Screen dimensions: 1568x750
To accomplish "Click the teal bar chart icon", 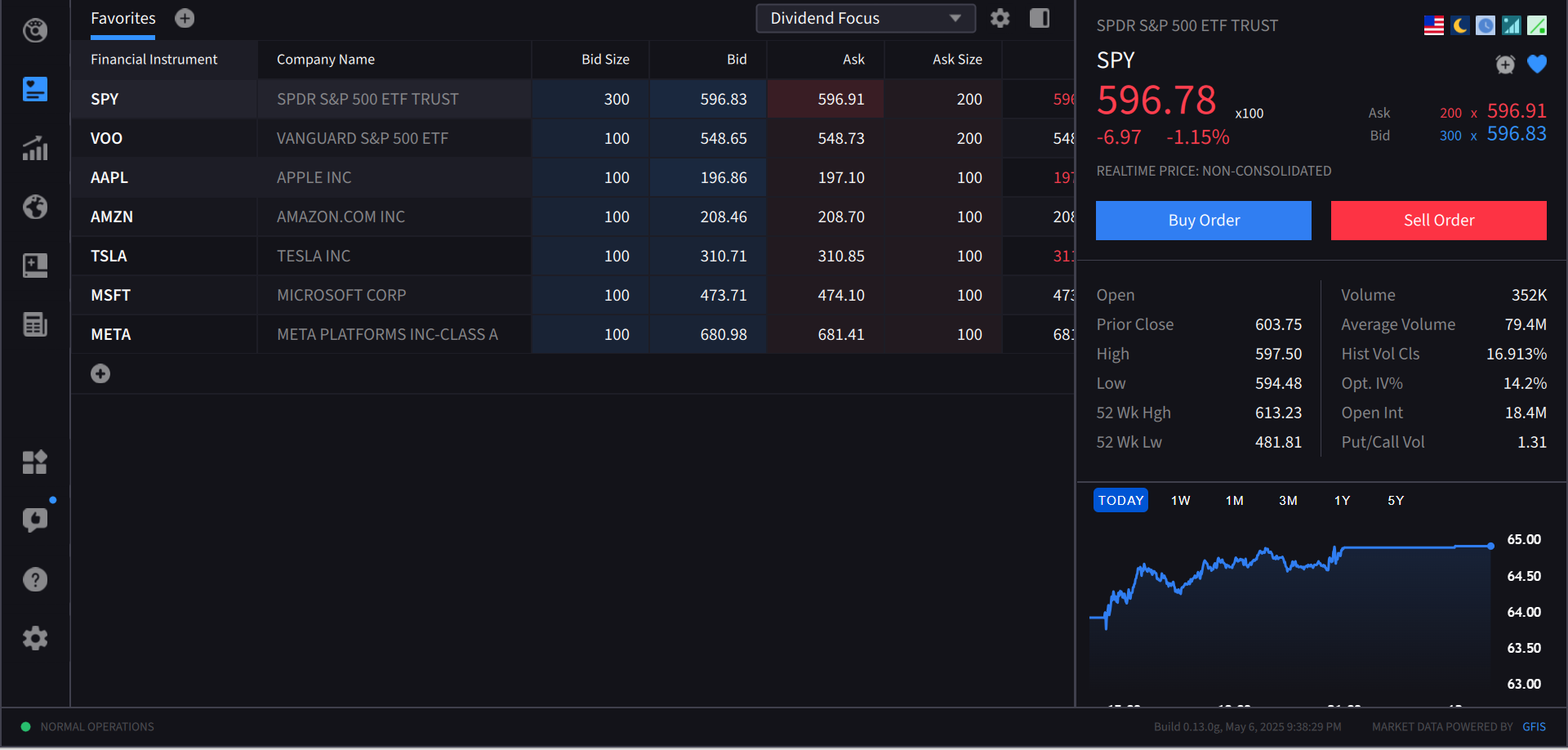I will coord(1512,25).
